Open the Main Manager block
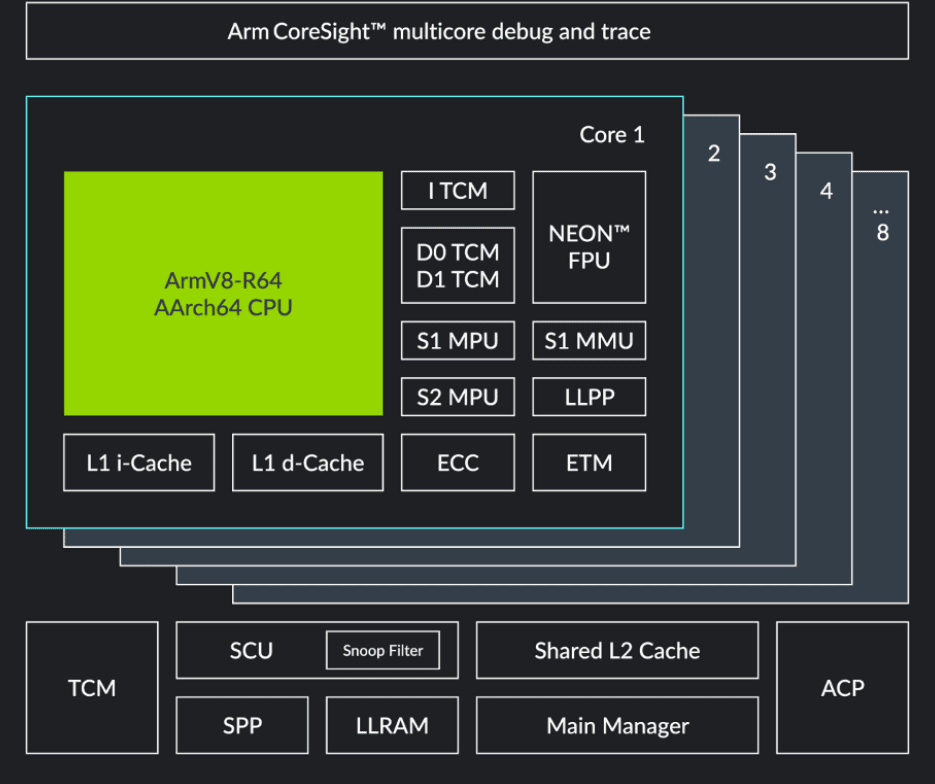Viewport: 935px width, 784px height. click(x=617, y=725)
